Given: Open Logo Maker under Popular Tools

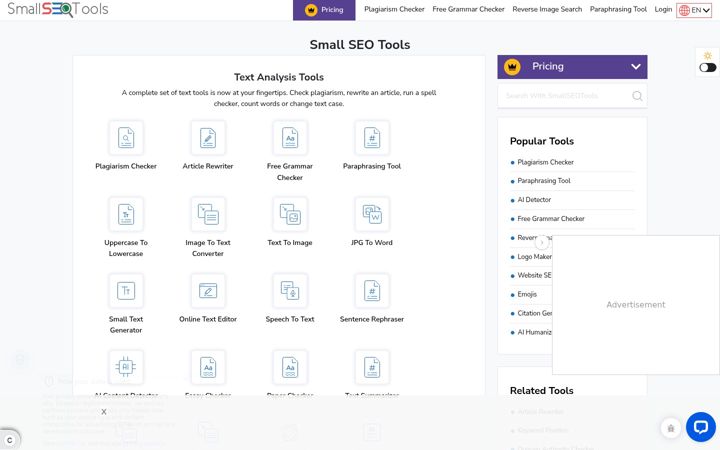Looking at the screenshot, I should (x=534, y=257).
